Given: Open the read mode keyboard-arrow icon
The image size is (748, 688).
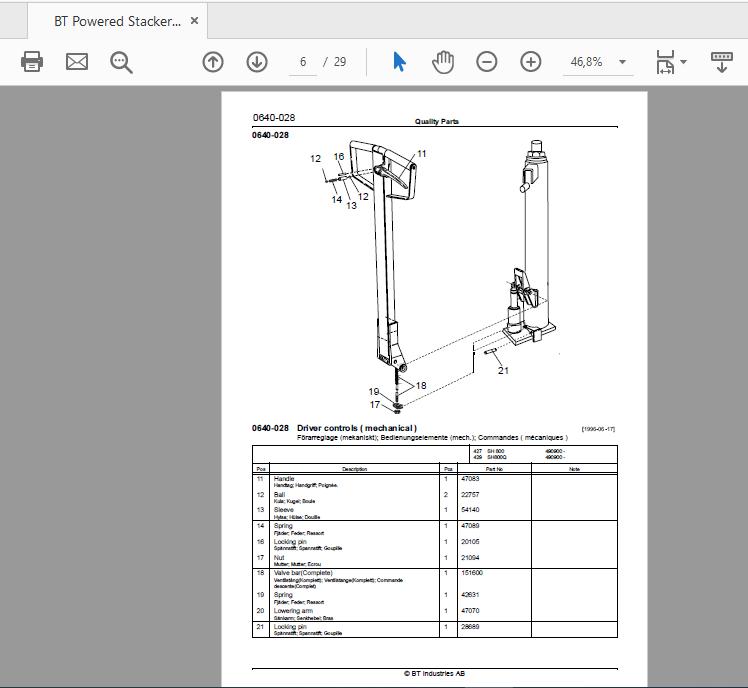Looking at the screenshot, I should (722, 62).
